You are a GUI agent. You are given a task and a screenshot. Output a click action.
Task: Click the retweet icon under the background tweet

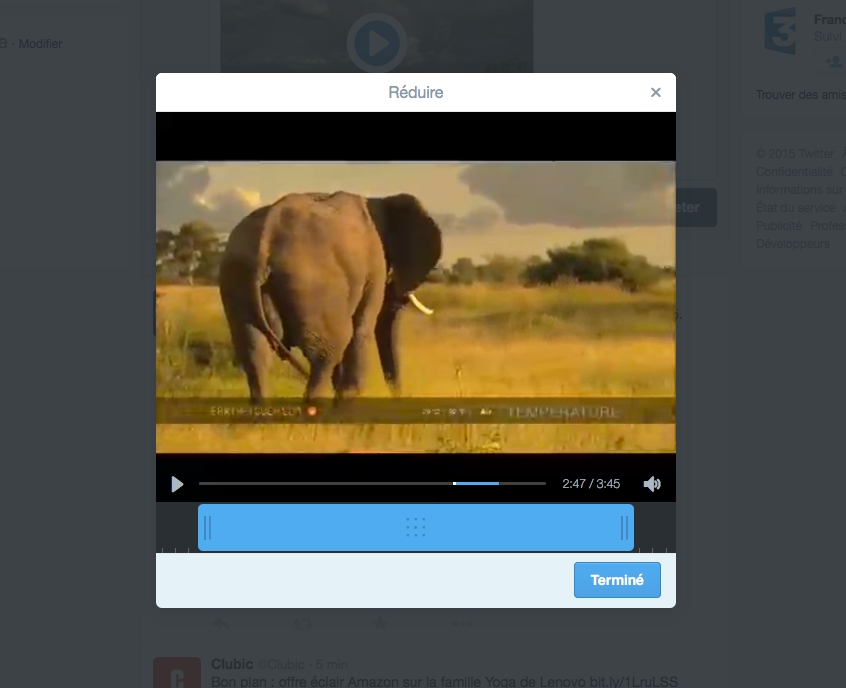[303, 624]
